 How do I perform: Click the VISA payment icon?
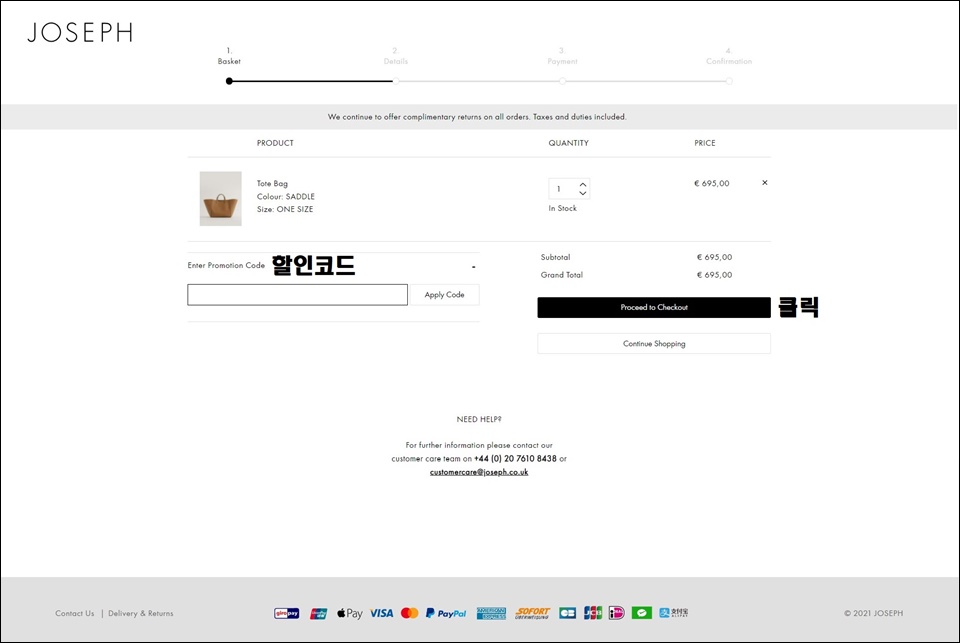pos(381,613)
